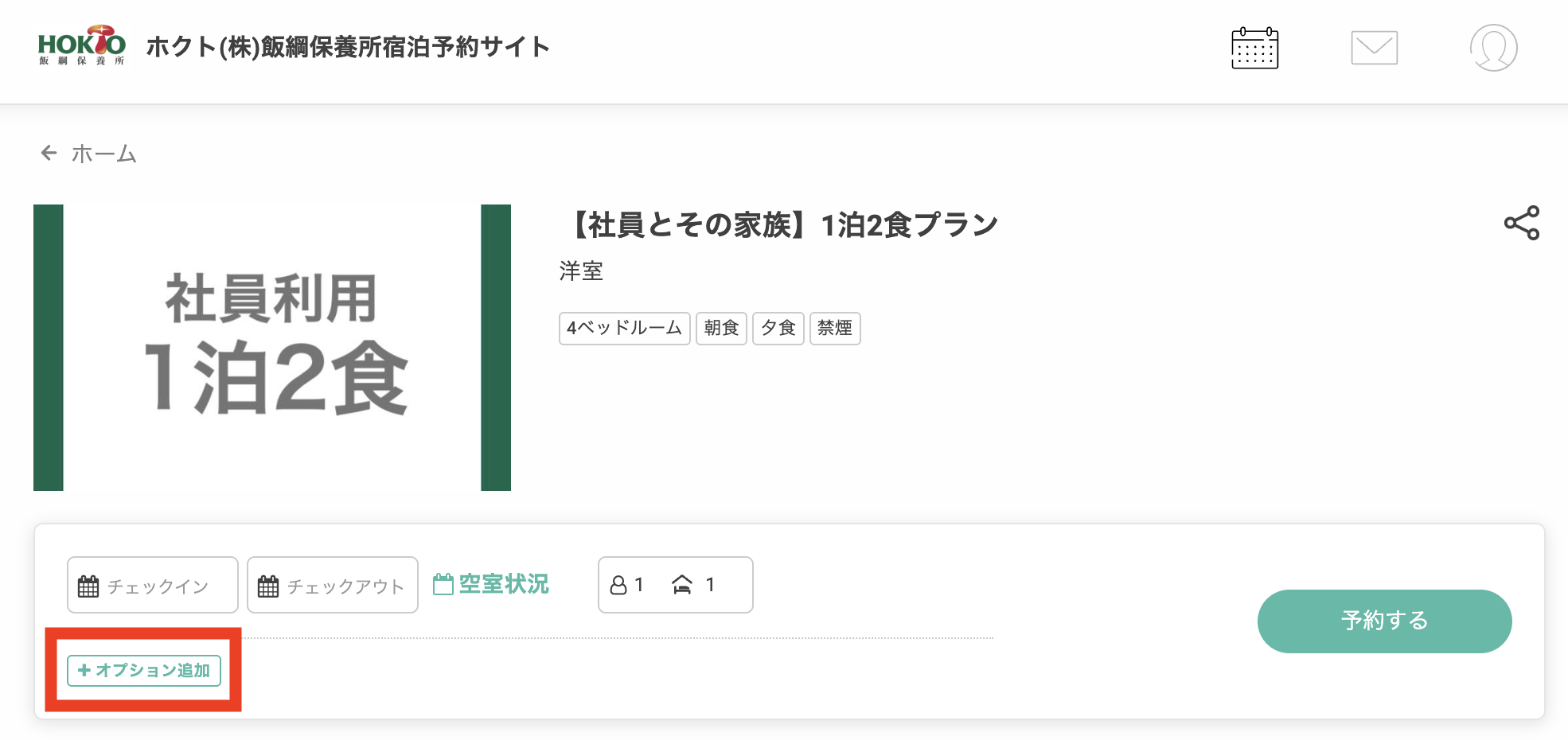
Task: Click the person icon showing guest count
Action: coord(619,585)
